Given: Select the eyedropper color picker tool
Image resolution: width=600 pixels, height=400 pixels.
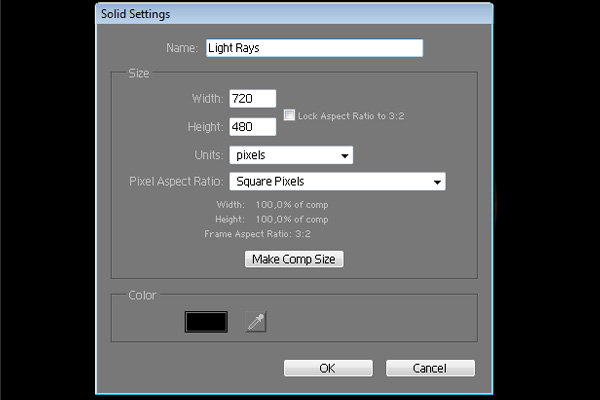Looking at the screenshot, I should click(x=256, y=322).
